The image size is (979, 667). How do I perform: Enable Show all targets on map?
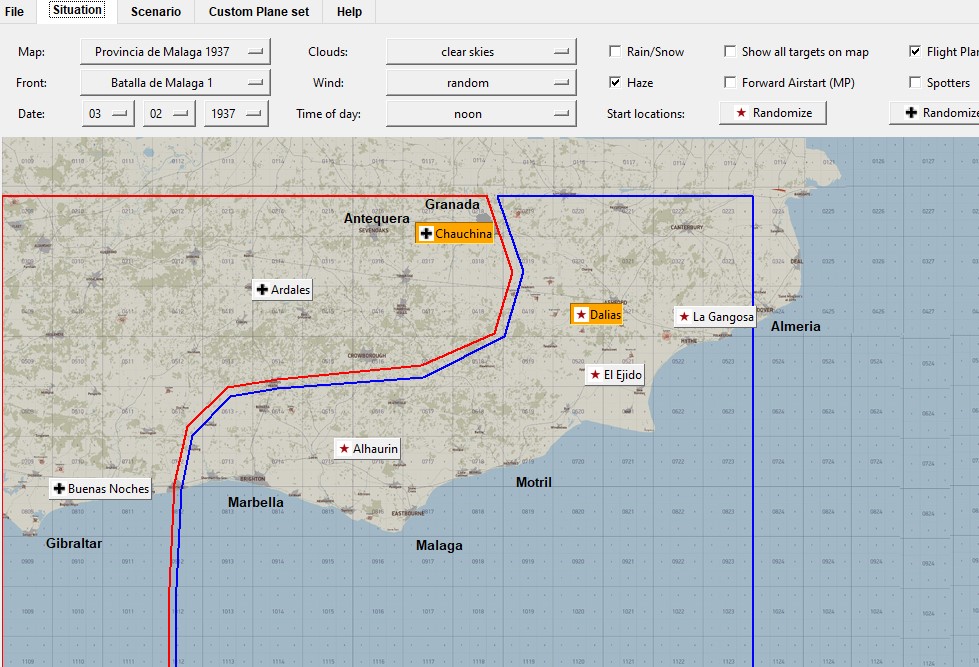pyautogui.click(x=731, y=50)
